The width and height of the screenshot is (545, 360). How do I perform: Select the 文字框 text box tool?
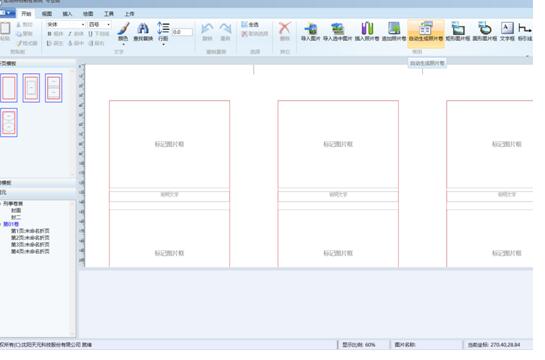tap(507, 32)
